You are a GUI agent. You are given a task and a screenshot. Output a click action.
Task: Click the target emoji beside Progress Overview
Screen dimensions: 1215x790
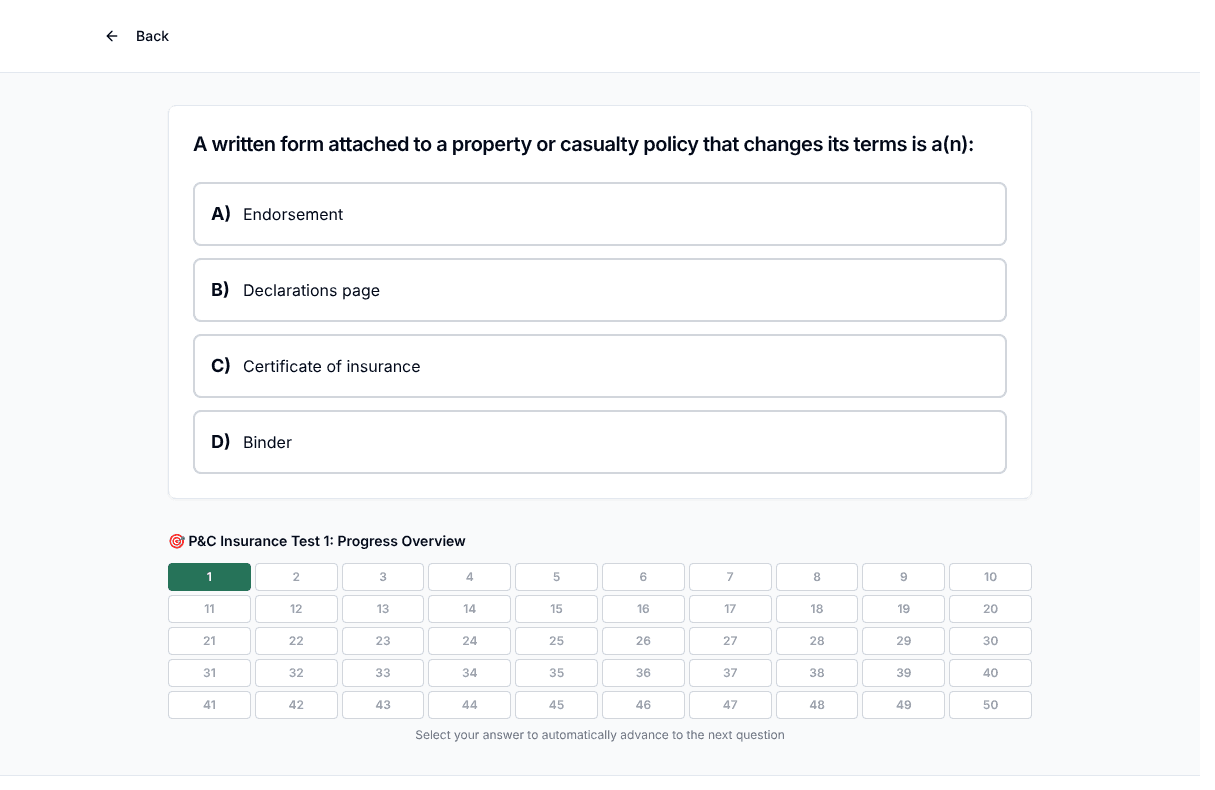coord(176,541)
